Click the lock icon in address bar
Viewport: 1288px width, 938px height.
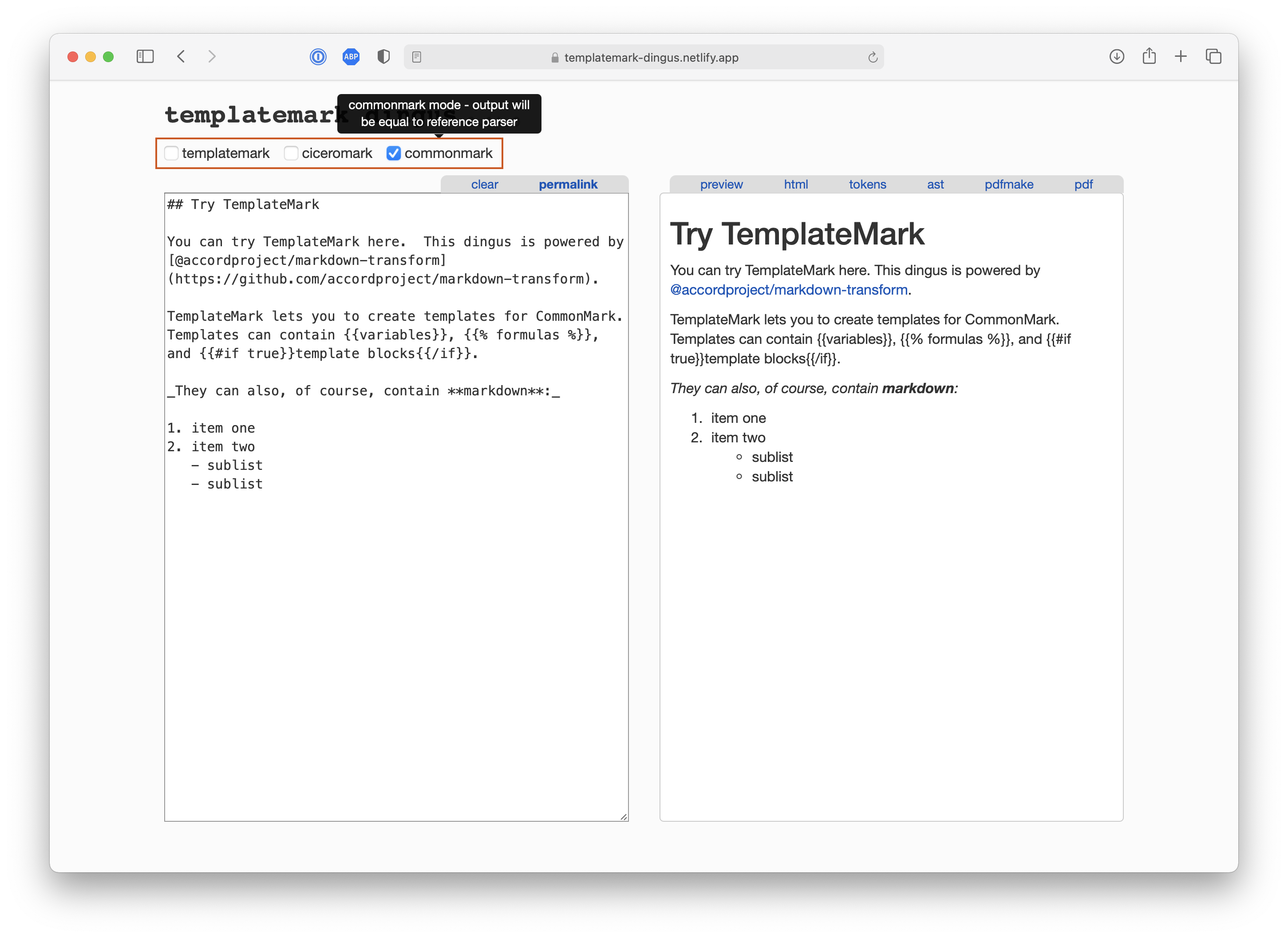click(555, 58)
